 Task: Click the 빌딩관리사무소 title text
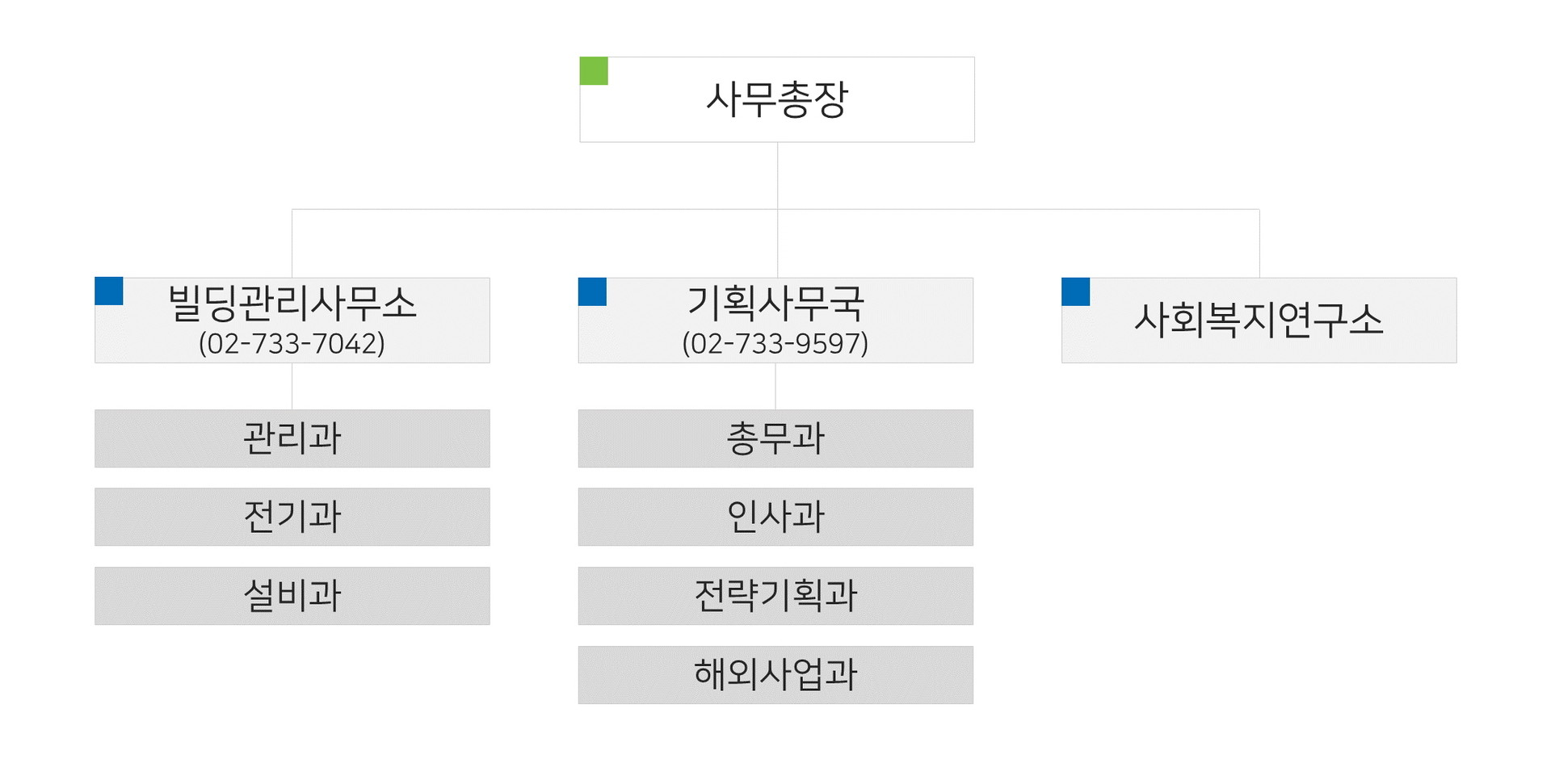pyautogui.click(x=292, y=304)
